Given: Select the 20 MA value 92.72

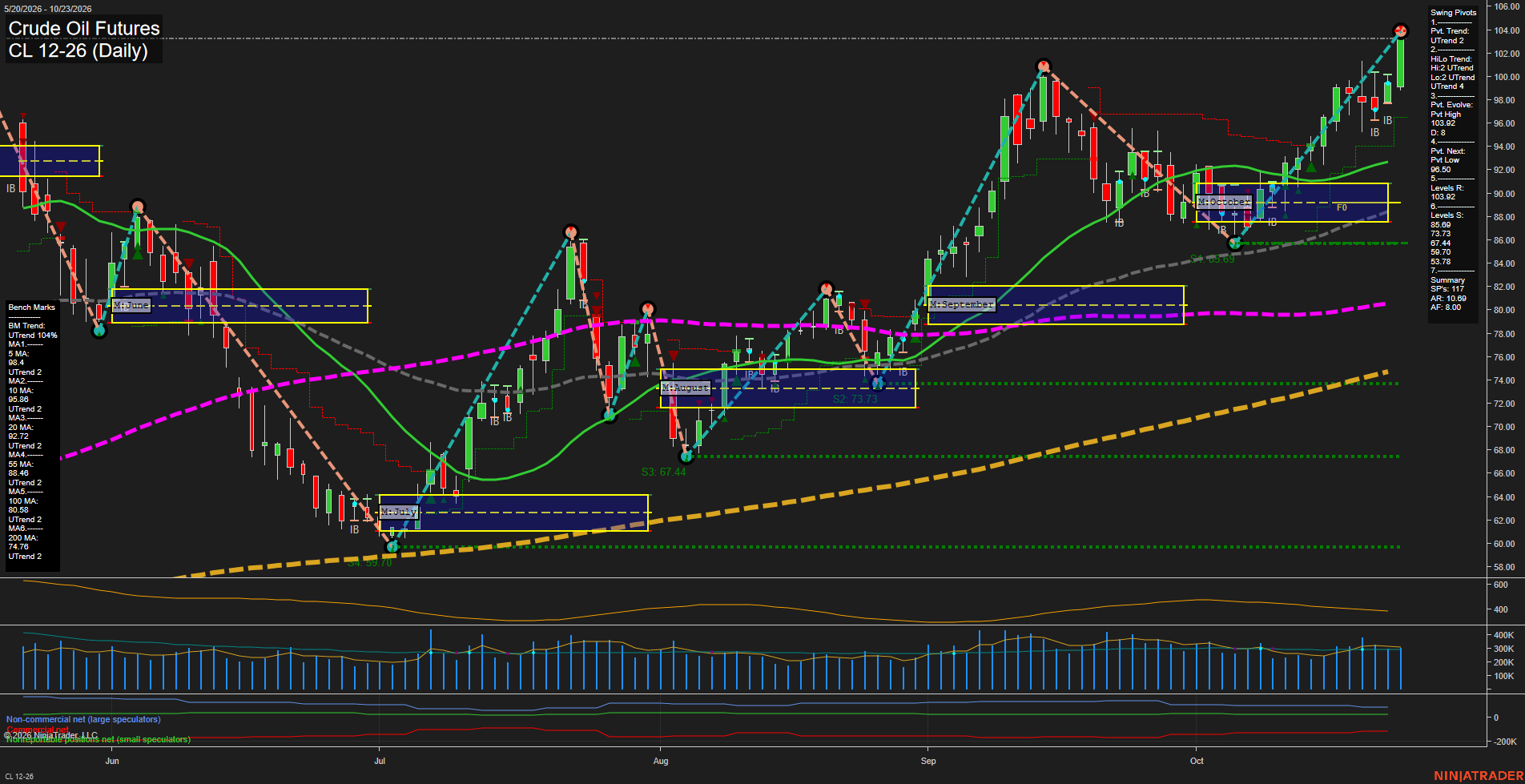Looking at the screenshot, I should [x=18, y=436].
